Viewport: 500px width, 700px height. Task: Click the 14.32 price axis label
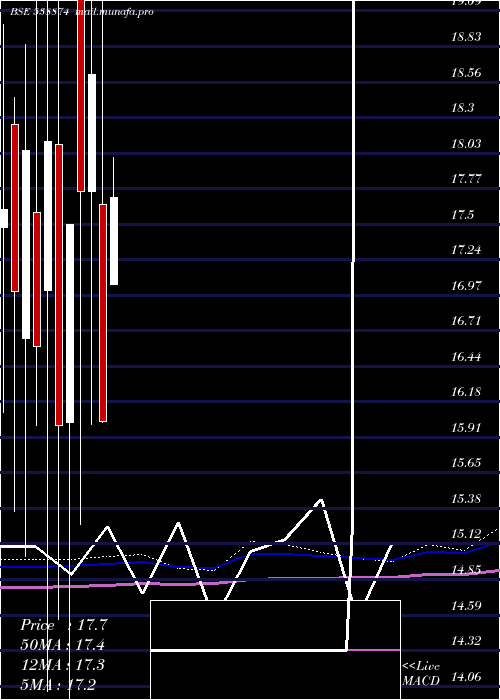coord(466,642)
